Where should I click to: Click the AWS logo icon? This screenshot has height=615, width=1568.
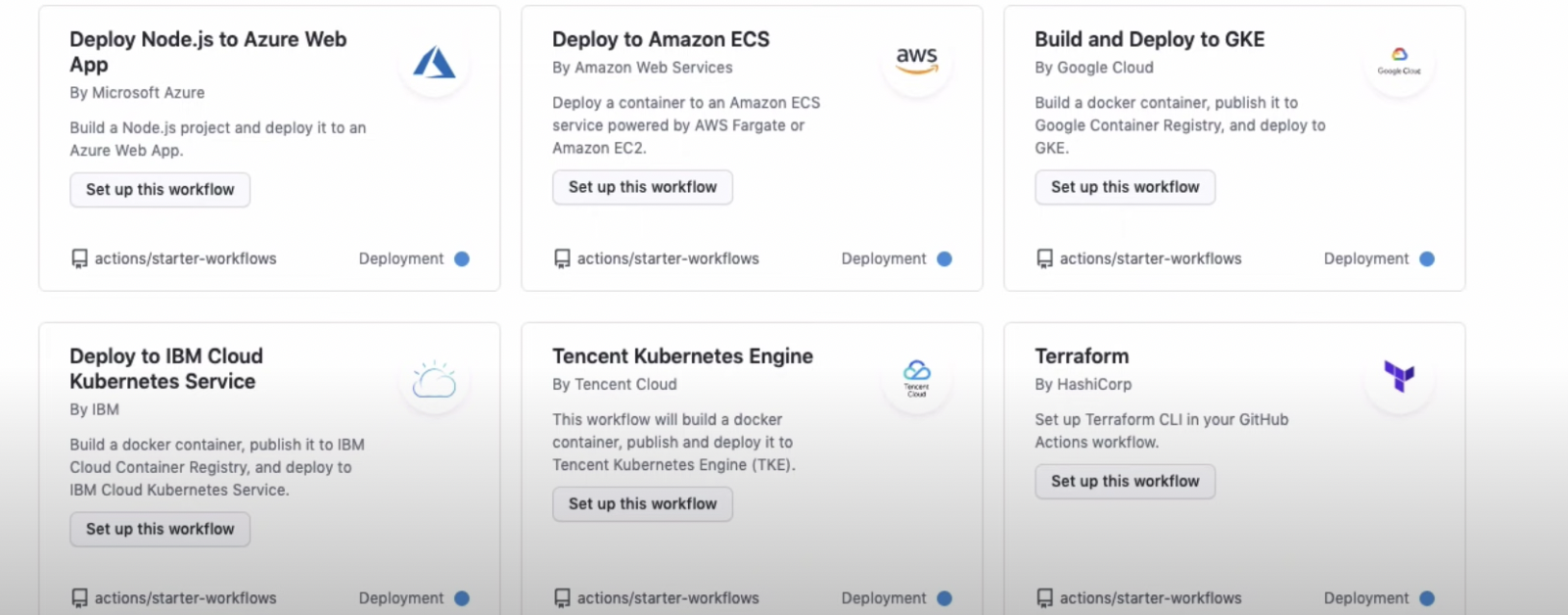pos(917,60)
